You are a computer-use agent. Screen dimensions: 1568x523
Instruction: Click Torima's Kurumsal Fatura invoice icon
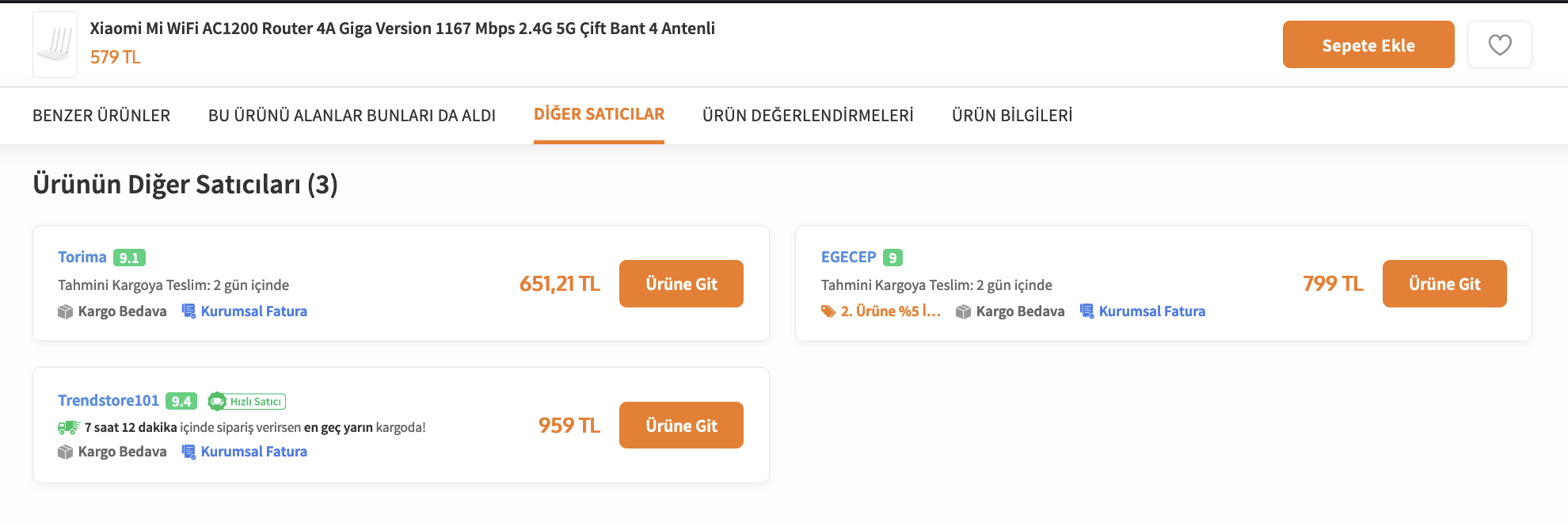click(188, 311)
